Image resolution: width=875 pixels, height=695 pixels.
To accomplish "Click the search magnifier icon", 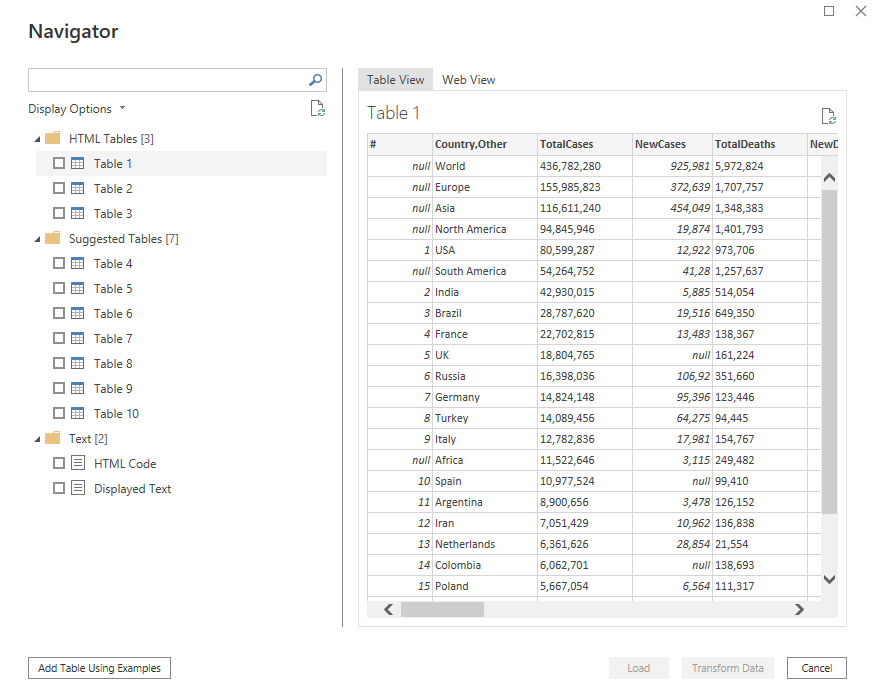I will click(316, 80).
